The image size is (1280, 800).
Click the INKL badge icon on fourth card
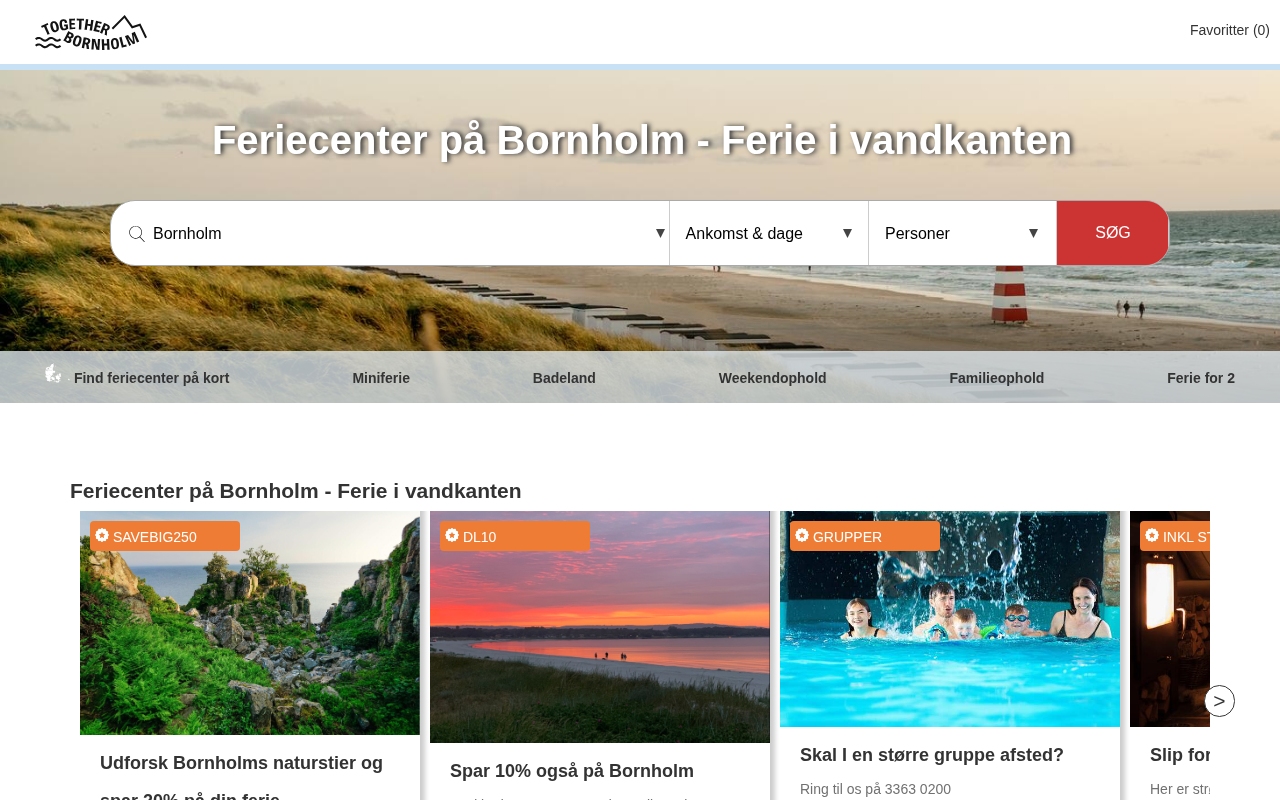[1152, 535]
